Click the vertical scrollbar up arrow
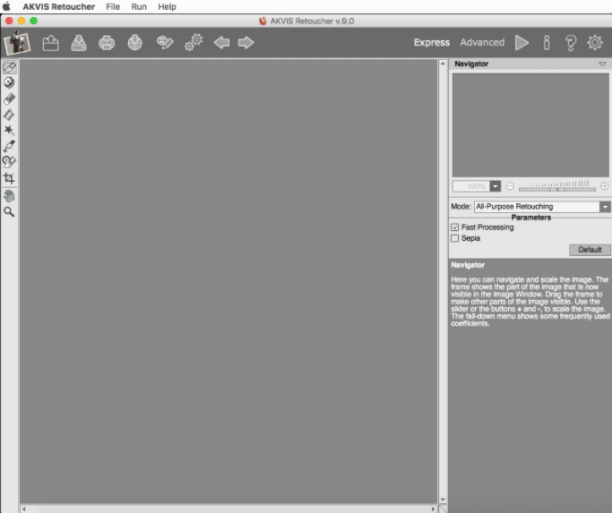 pos(443,63)
